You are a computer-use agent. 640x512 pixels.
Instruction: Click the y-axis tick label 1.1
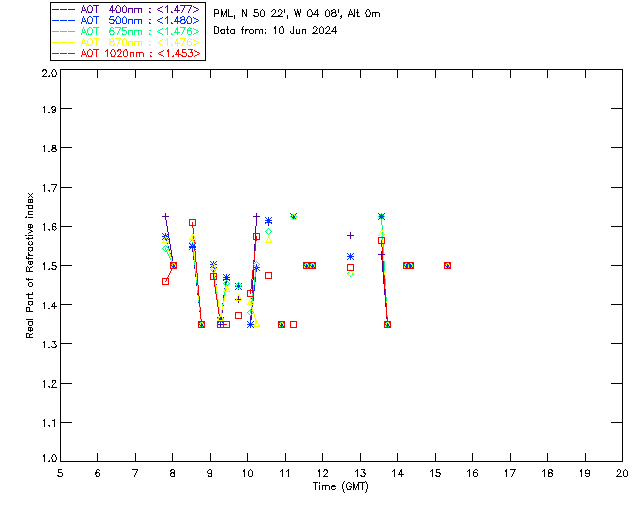tap(49, 423)
